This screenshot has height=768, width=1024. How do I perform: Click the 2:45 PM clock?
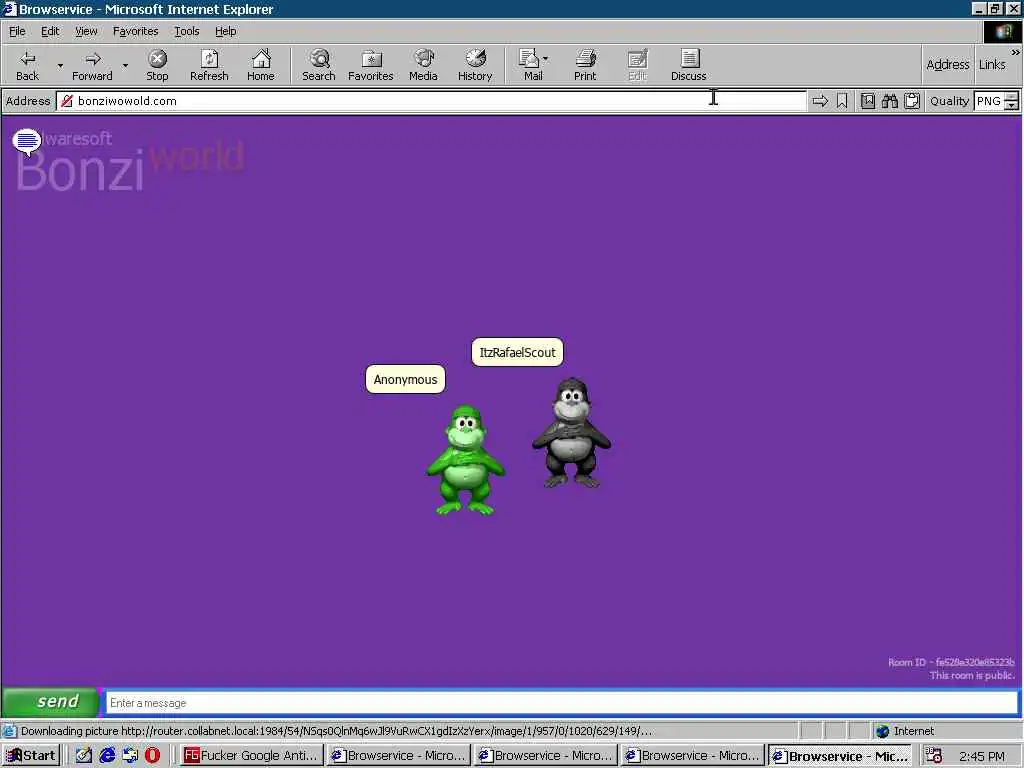click(x=982, y=756)
